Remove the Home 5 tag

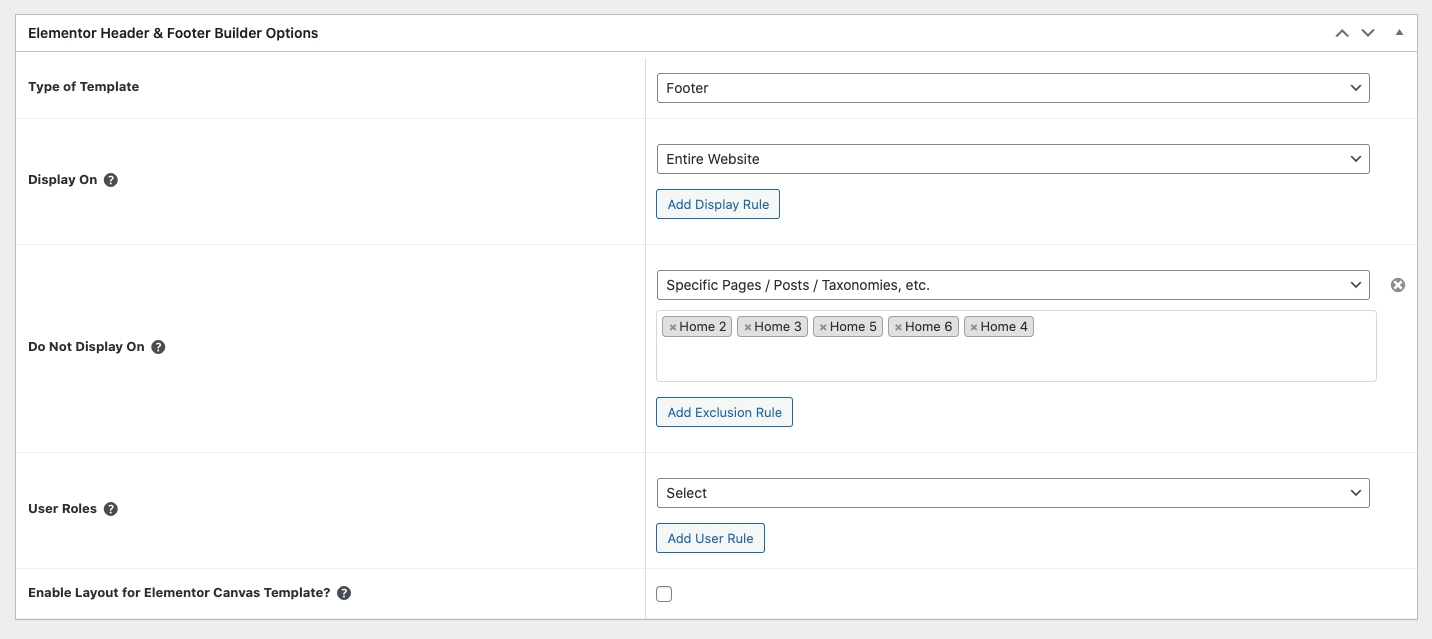(x=823, y=327)
